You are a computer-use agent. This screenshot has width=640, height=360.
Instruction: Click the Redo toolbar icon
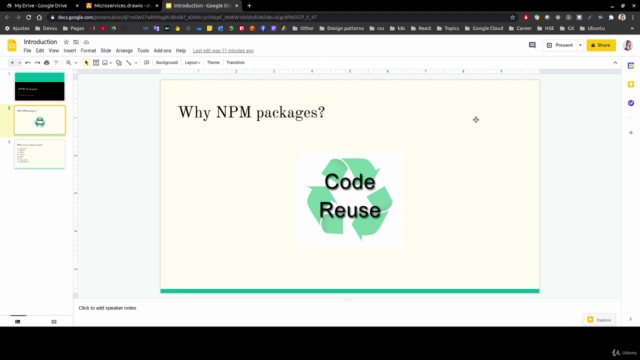coord(37,63)
